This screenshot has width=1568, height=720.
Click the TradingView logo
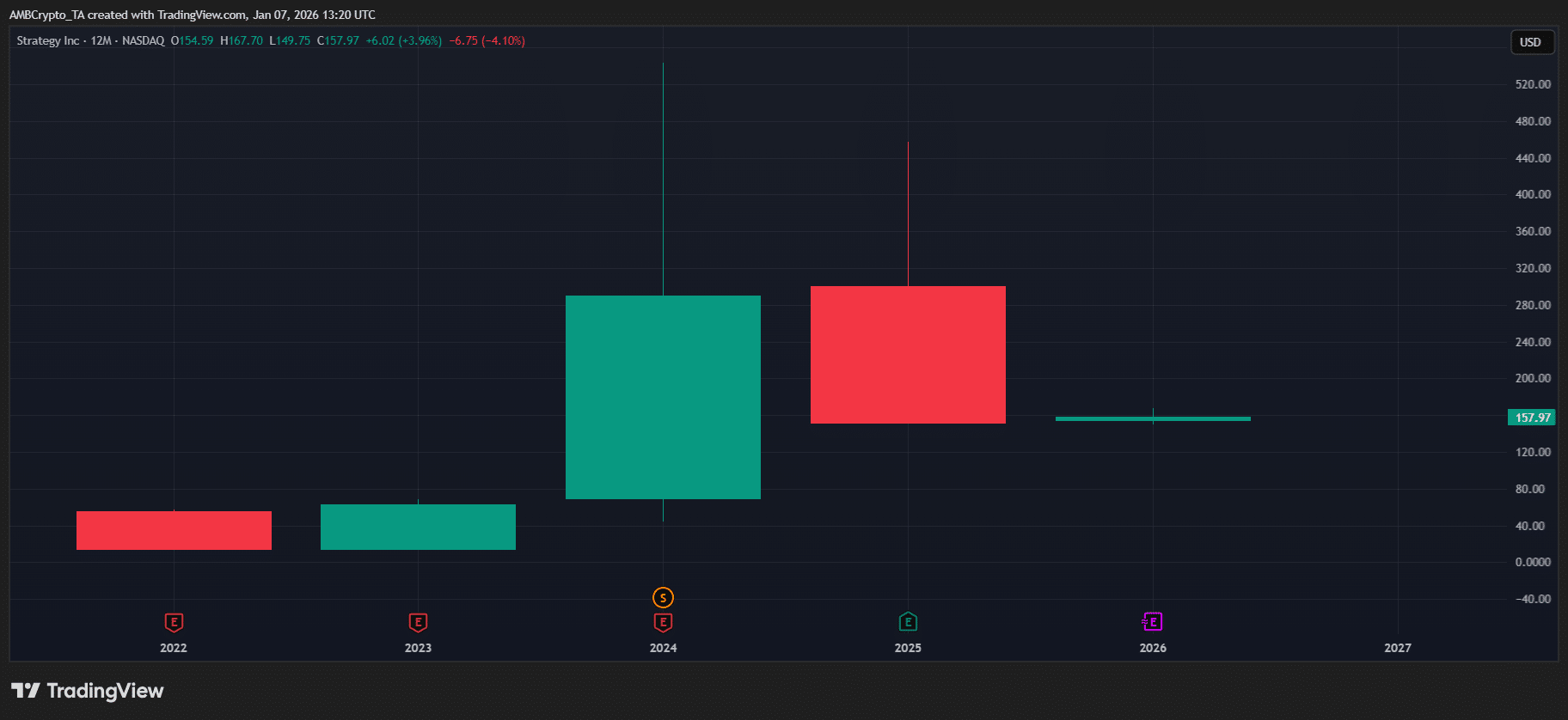[88, 691]
